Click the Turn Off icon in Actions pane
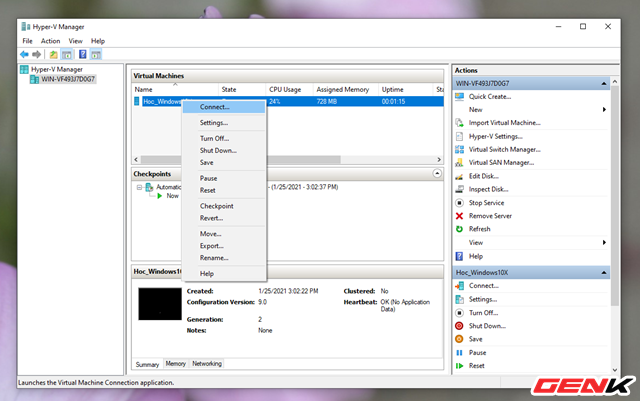Viewport: 640px width, 401px height. tap(460, 313)
